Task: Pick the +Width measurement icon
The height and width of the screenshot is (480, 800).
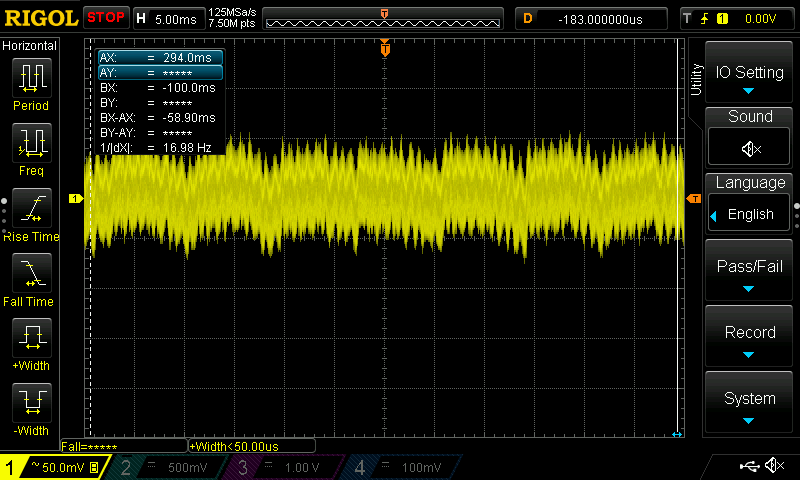Action: 31,342
